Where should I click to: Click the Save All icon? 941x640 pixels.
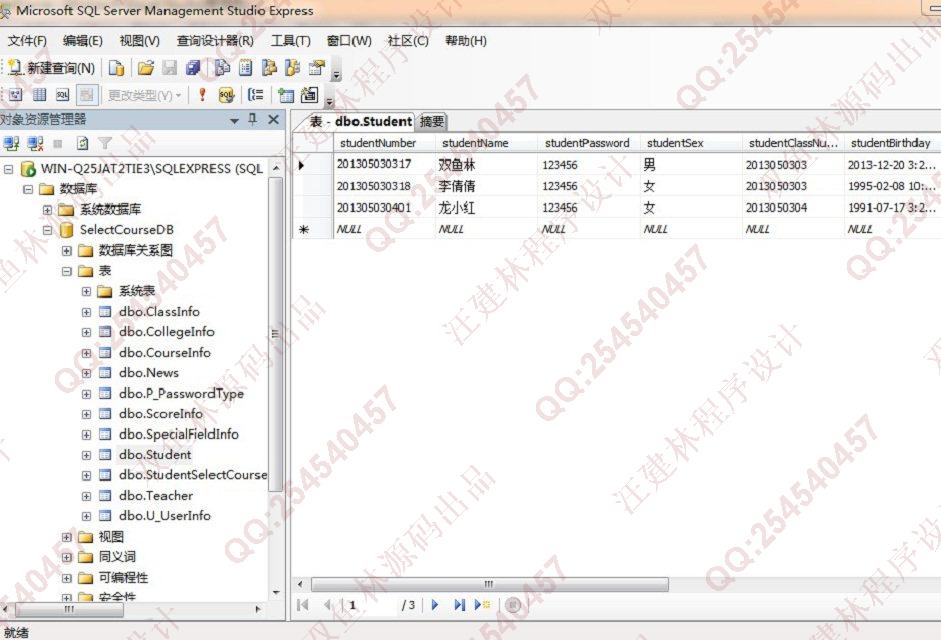(x=193, y=68)
